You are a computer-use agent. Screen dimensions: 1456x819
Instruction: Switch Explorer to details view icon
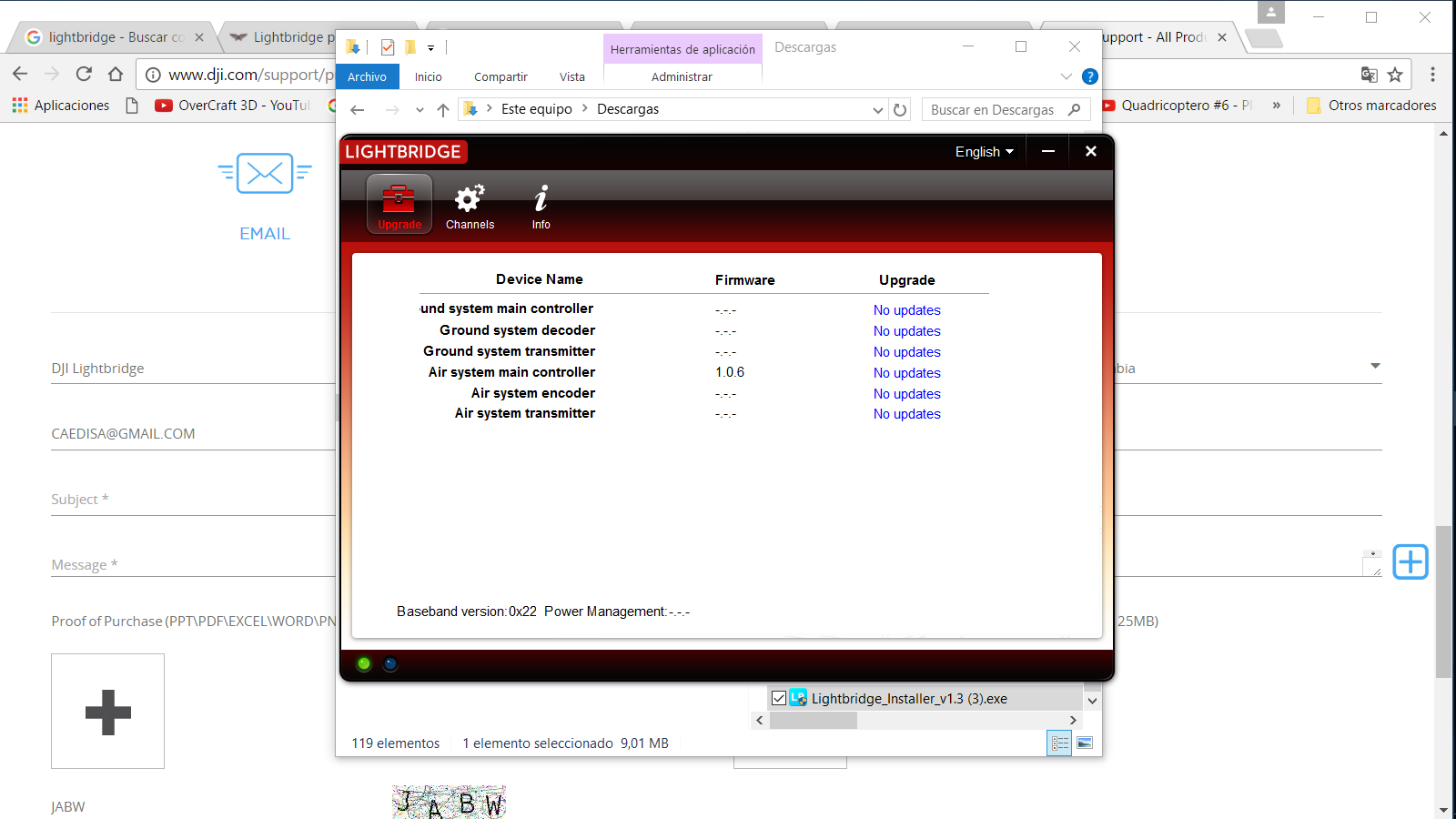pyautogui.click(x=1059, y=743)
